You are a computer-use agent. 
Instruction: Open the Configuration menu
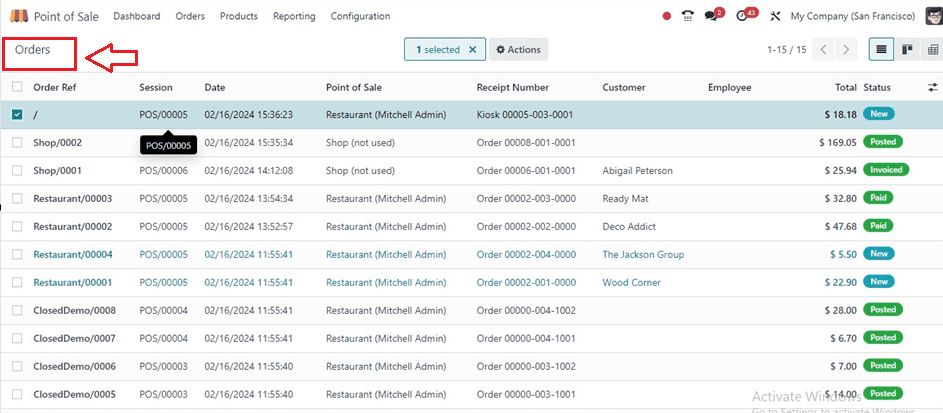point(360,16)
